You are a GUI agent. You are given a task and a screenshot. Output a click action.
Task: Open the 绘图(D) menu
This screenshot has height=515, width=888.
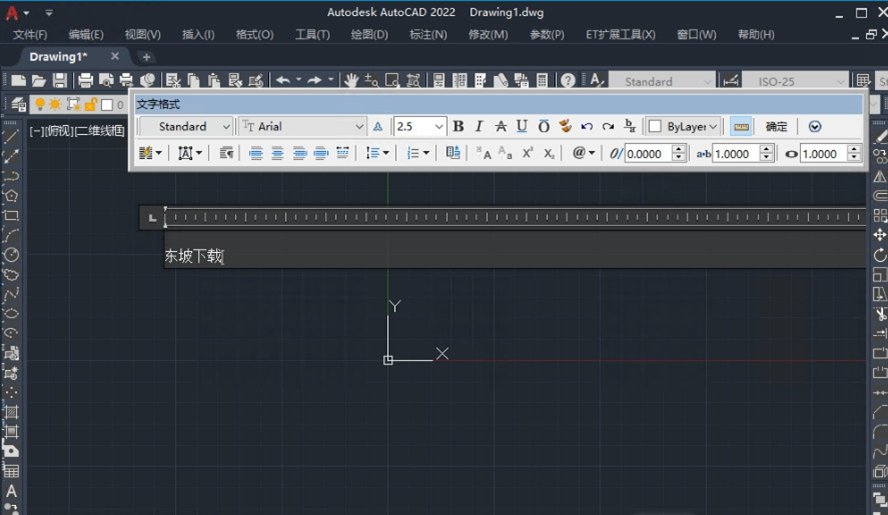(x=369, y=35)
